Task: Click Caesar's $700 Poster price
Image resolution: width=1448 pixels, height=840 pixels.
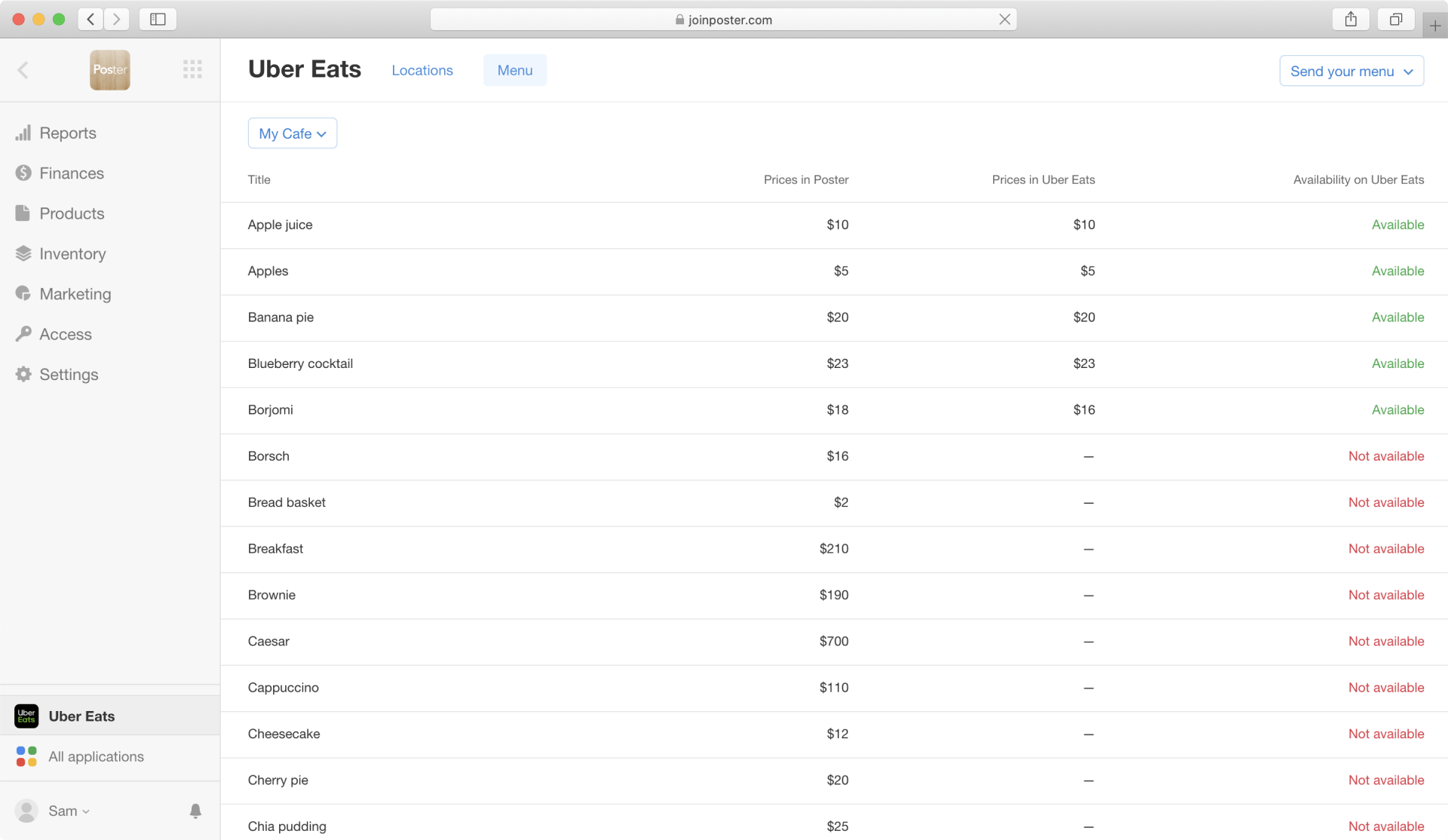Action: pyautogui.click(x=833, y=641)
